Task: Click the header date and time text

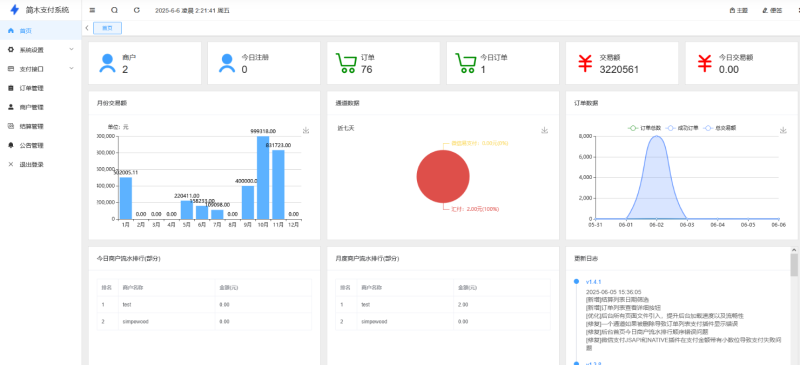Action: (192, 10)
